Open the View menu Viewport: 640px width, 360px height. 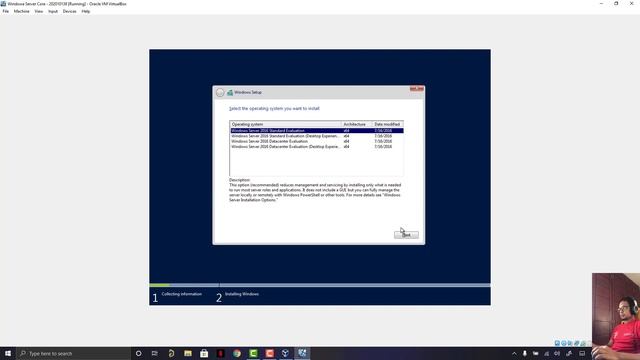(x=39, y=11)
